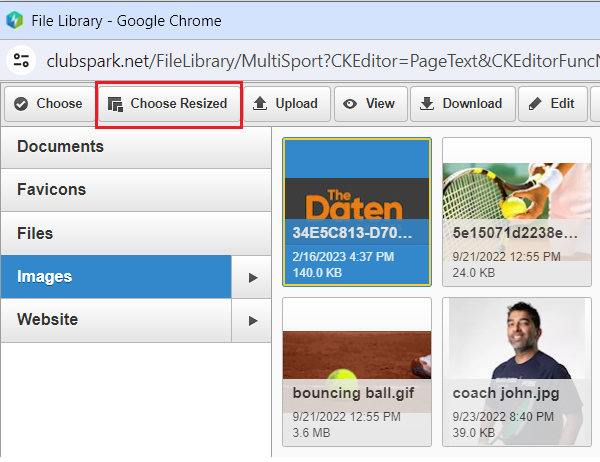Select the bouncing ball.gif thumbnail
This screenshot has height=462, width=600.
point(357,371)
